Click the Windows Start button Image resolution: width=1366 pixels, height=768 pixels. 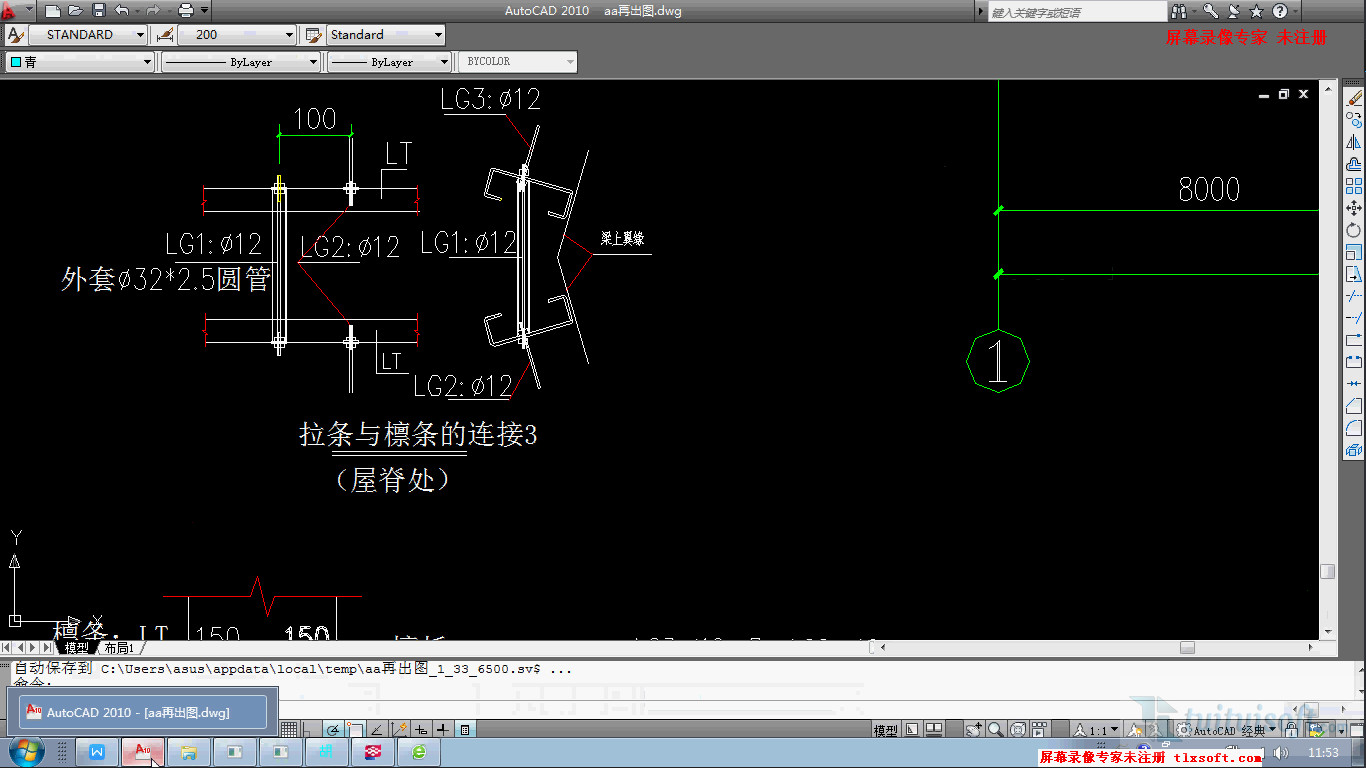coord(24,751)
